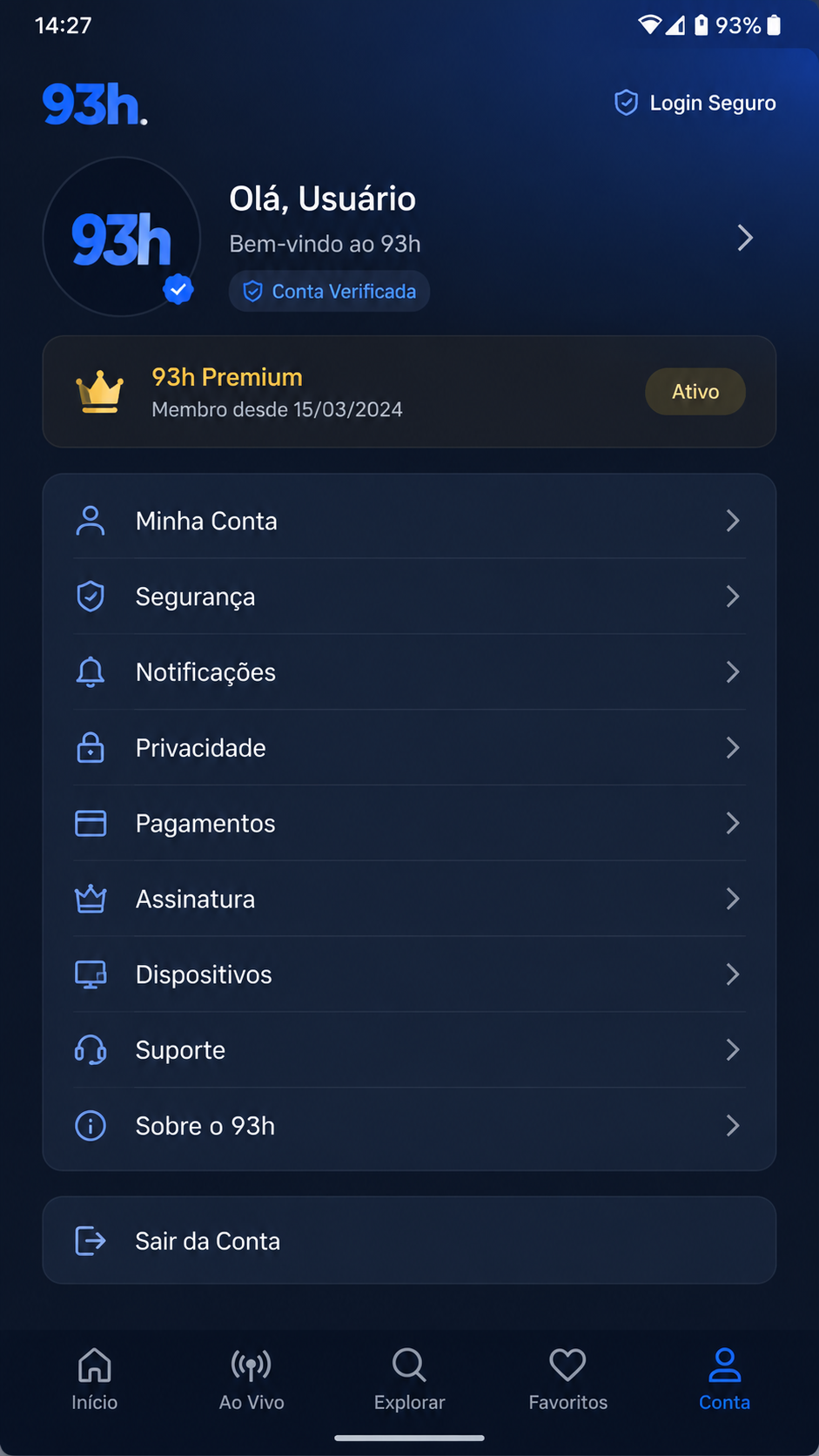Viewport: 819px width, 1456px height.
Task: Open the profile chevron beside Olá, Usuário
Action: pyautogui.click(x=745, y=238)
